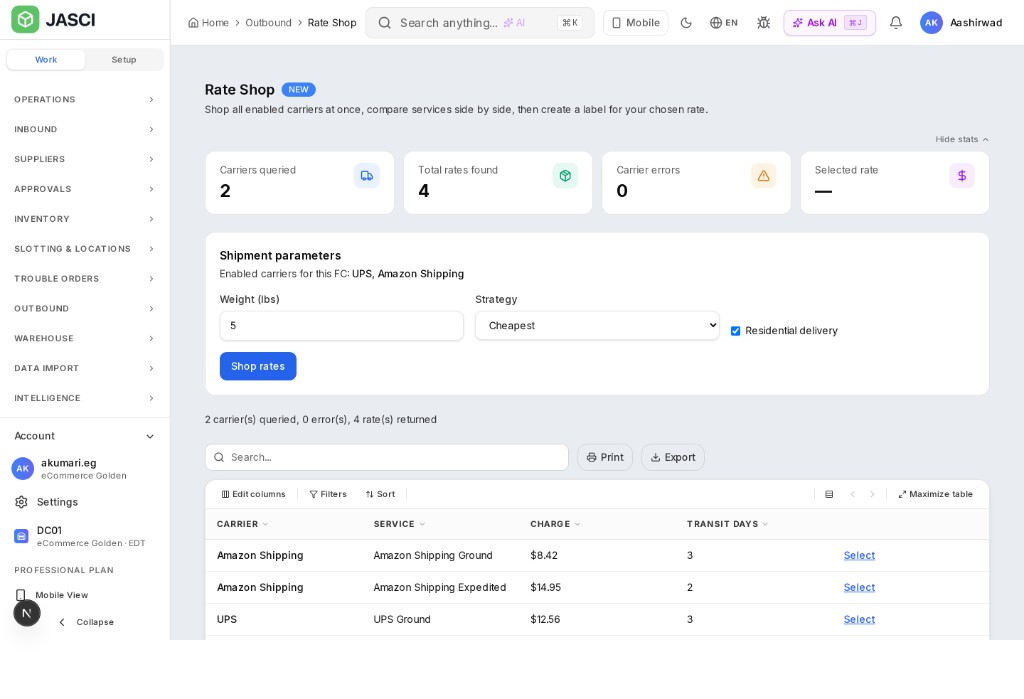1024x699 pixels.
Task: Expand the Data Import section
Action: (85, 368)
